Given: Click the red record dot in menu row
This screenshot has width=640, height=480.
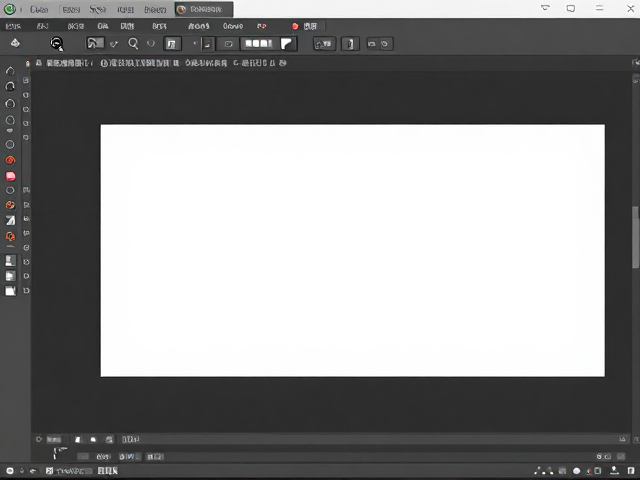Looking at the screenshot, I should tap(295, 26).
